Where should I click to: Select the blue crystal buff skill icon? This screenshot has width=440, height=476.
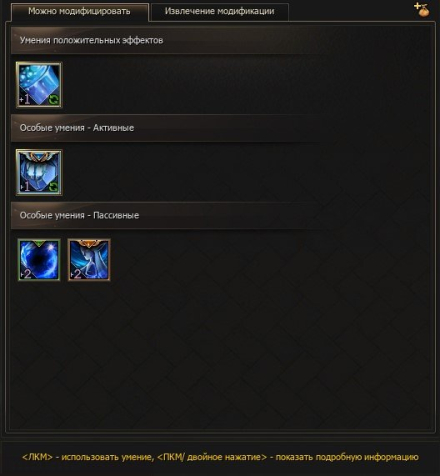point(39,85)
